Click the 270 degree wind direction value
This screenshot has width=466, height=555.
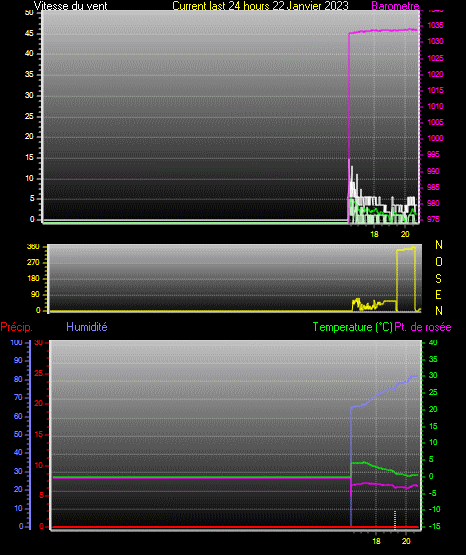coord(33,262)
